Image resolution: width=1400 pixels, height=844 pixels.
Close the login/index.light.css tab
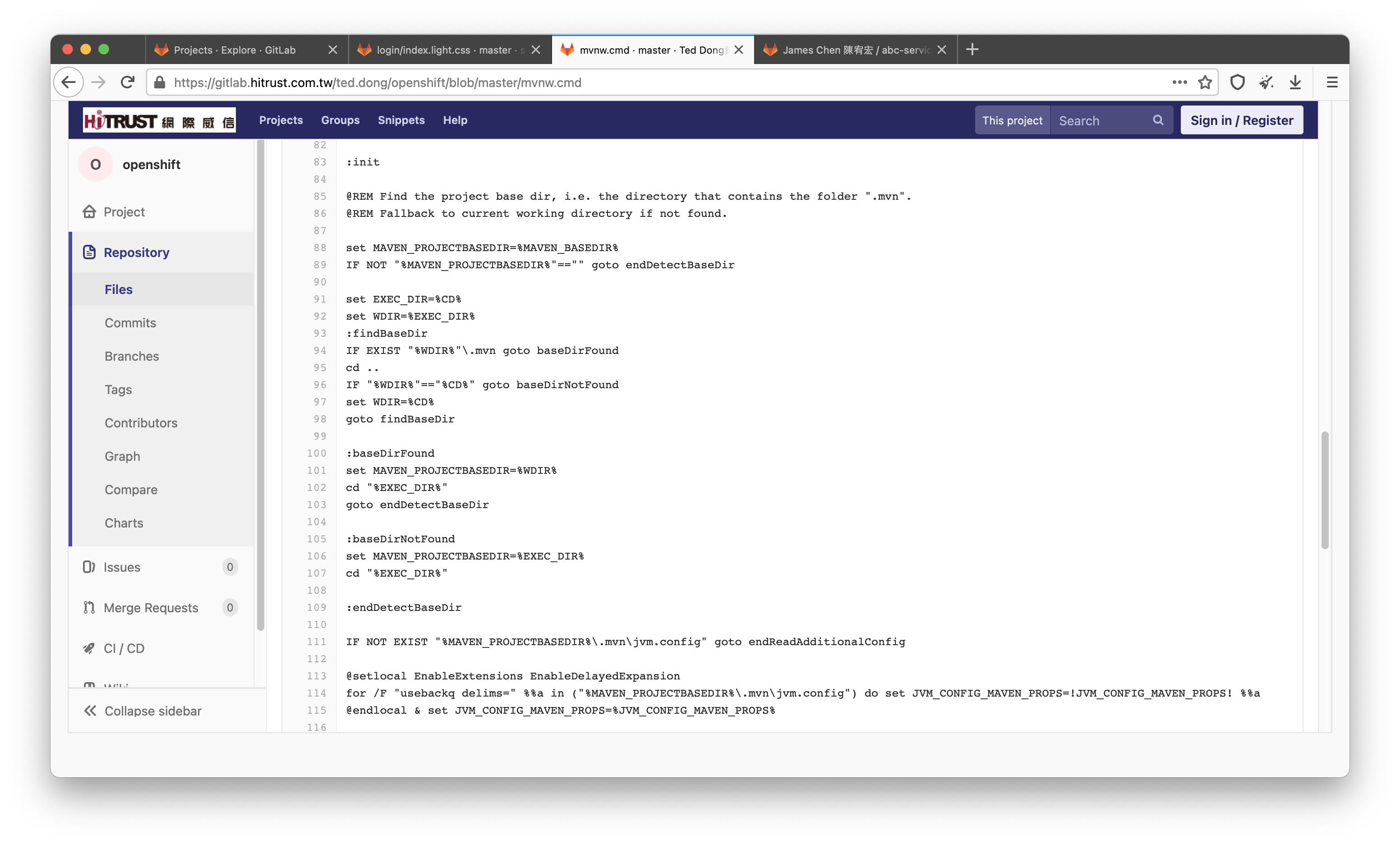[x=536, y=50]
